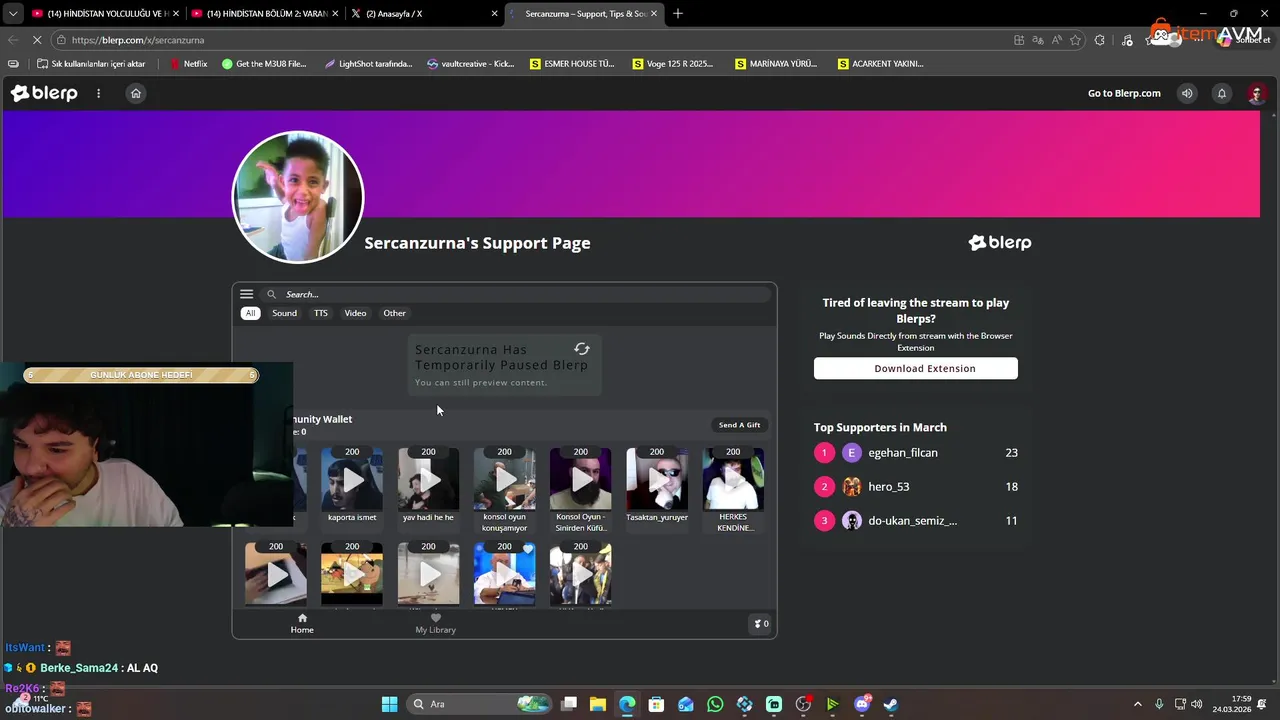Select the TTS filter chip
1280x720 pixels.
(321, 313)
